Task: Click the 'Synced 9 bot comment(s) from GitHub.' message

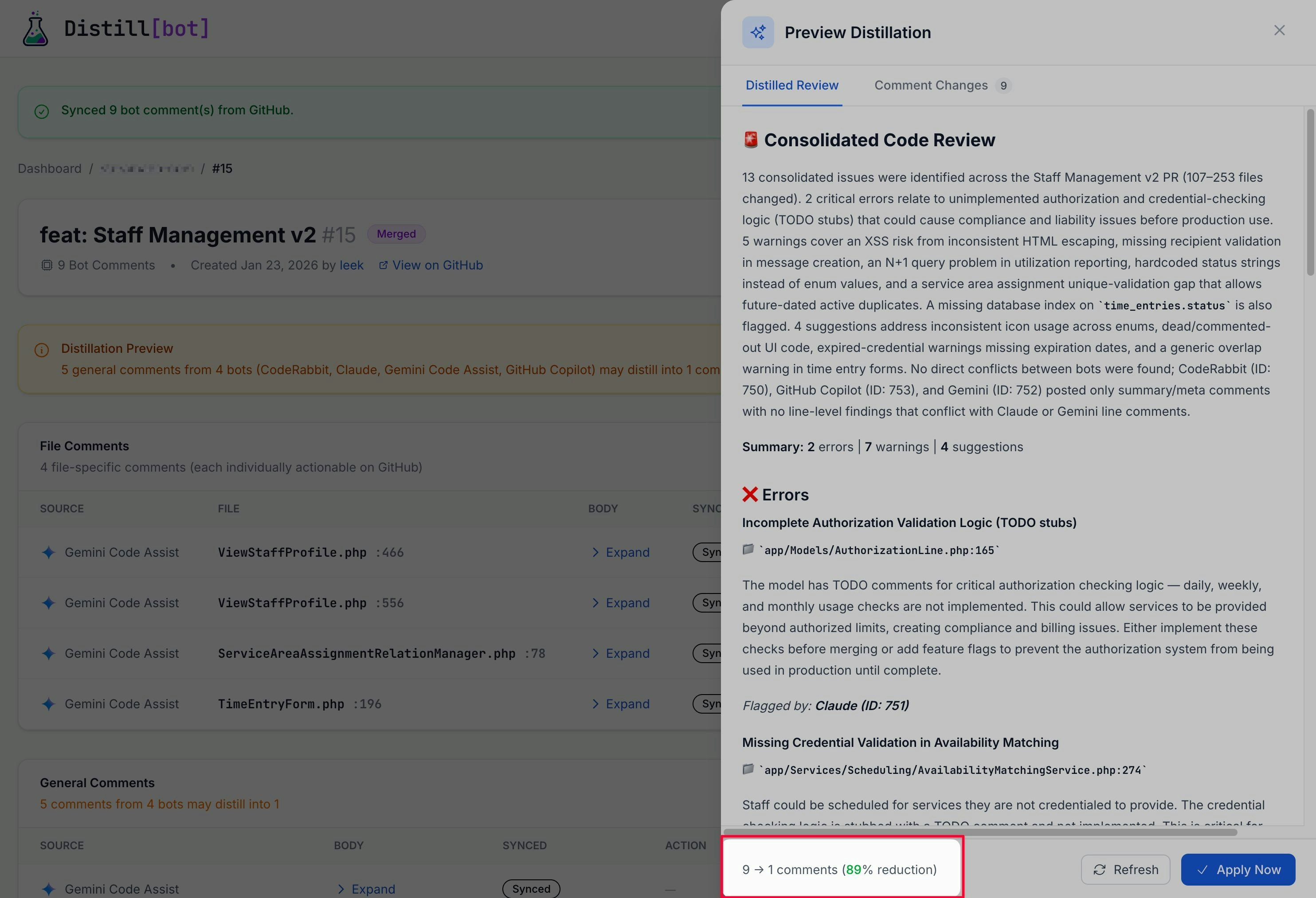Action: (177, 110)
